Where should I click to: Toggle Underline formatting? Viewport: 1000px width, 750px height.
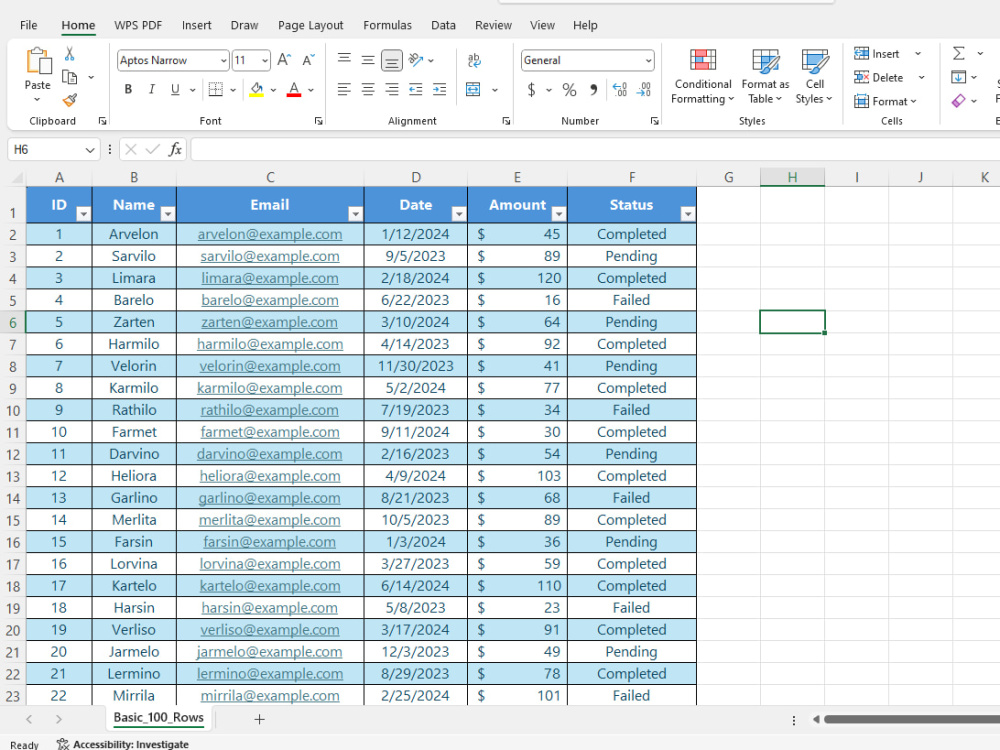tap(175, 89)
